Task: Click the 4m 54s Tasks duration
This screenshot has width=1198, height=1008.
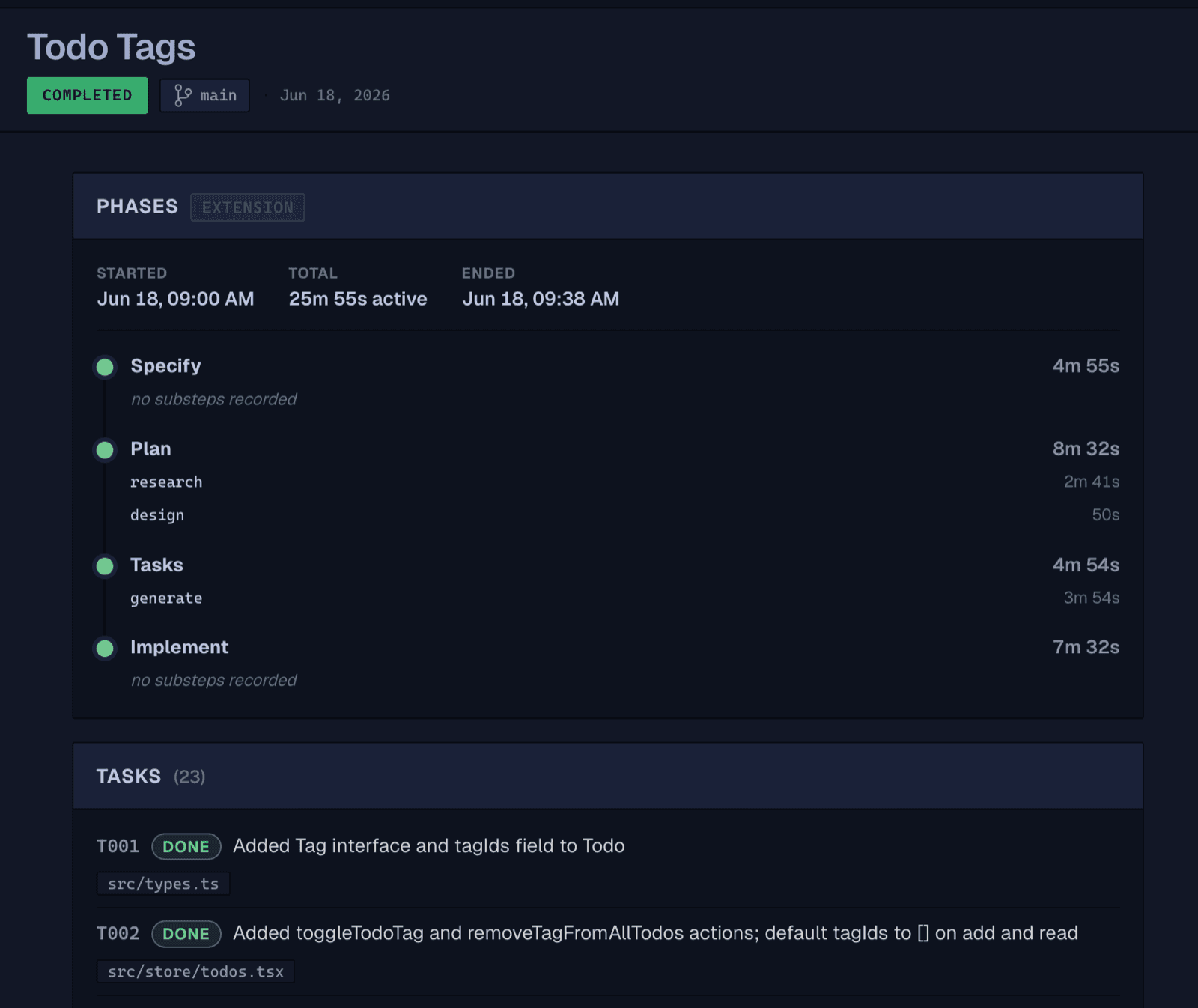Action: click(1086, 565)
